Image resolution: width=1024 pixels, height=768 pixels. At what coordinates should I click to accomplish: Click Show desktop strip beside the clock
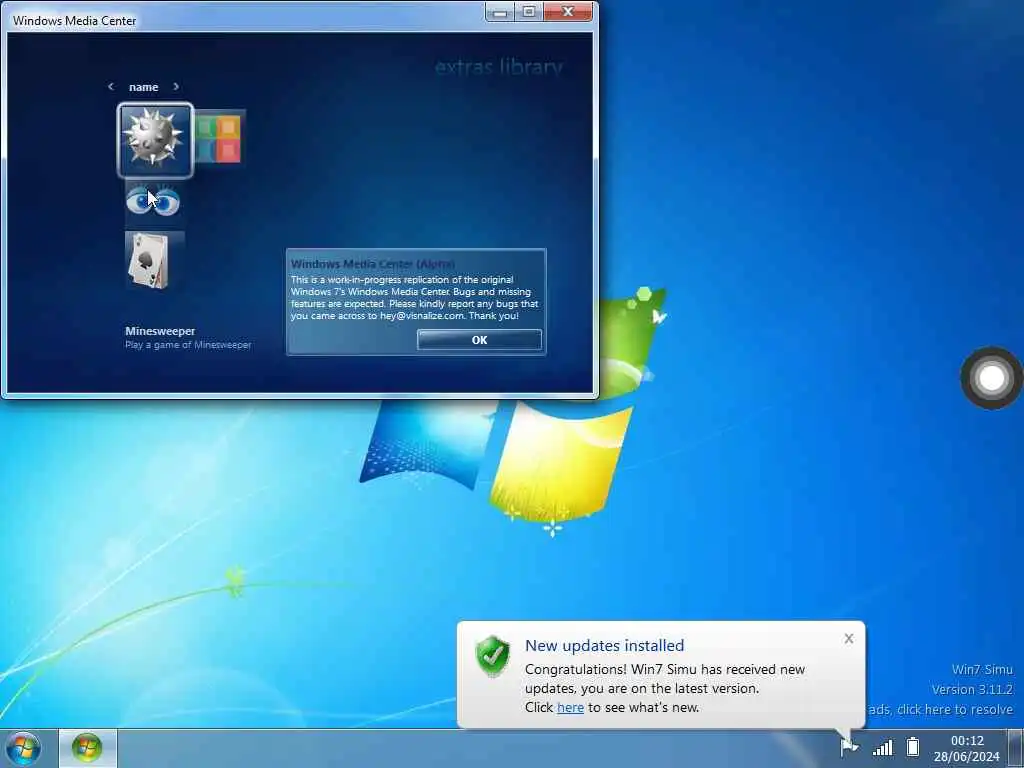tap(1016, 748)
